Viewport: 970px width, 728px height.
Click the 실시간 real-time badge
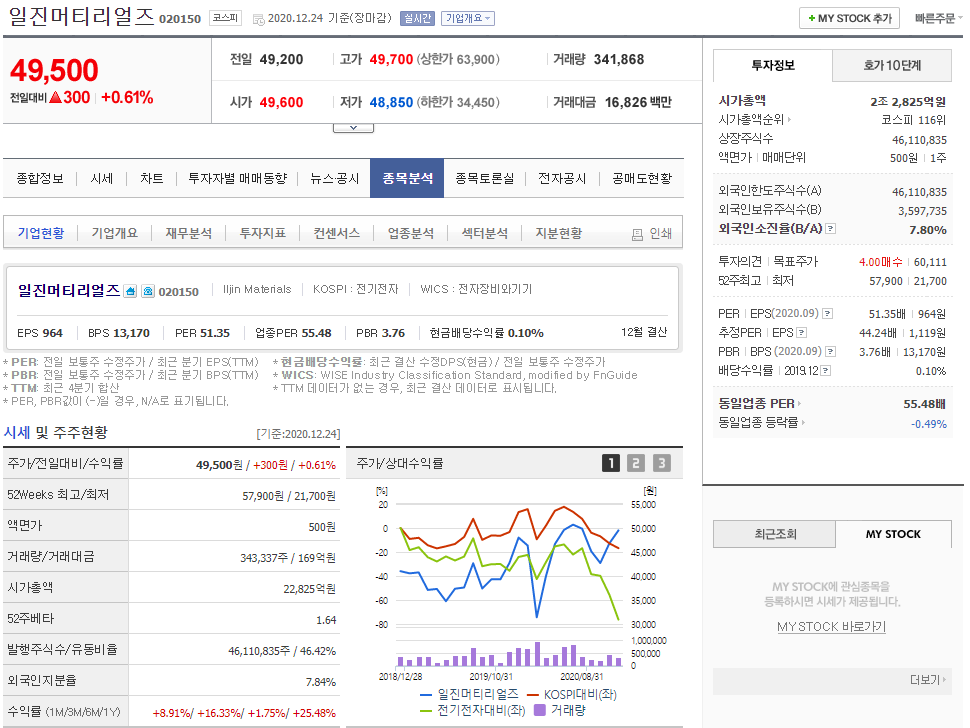tap(417, 19)
